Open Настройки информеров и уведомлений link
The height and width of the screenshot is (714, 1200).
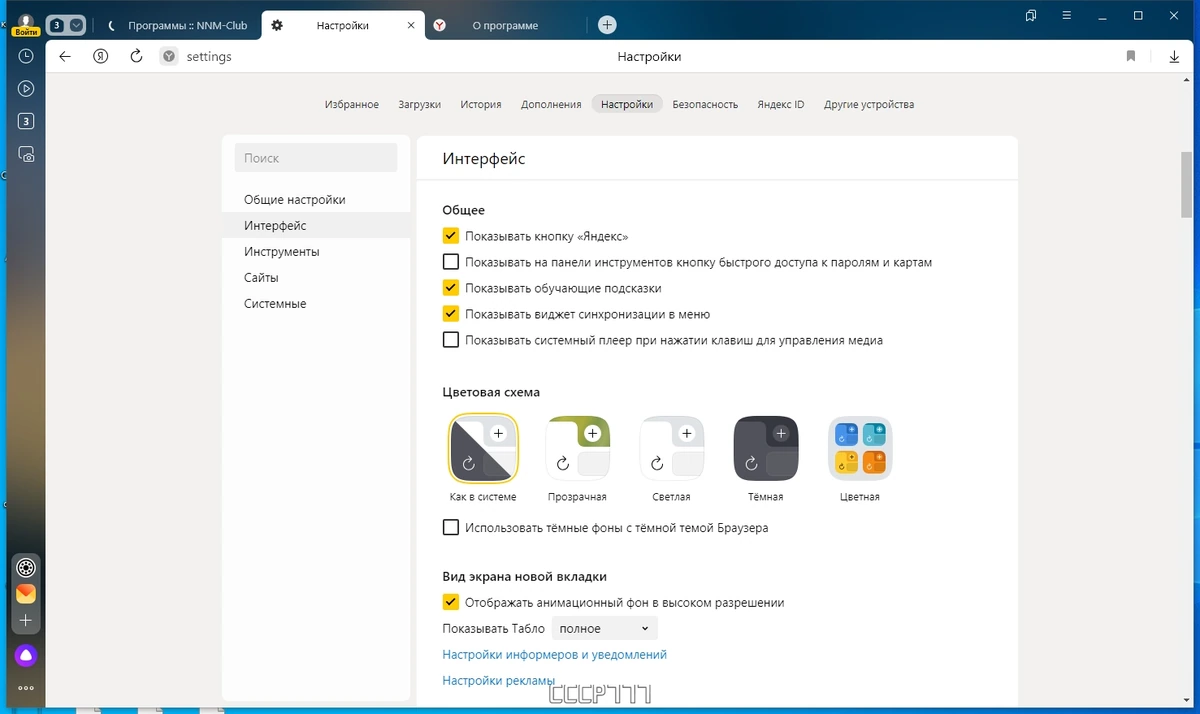pos(555,655)
